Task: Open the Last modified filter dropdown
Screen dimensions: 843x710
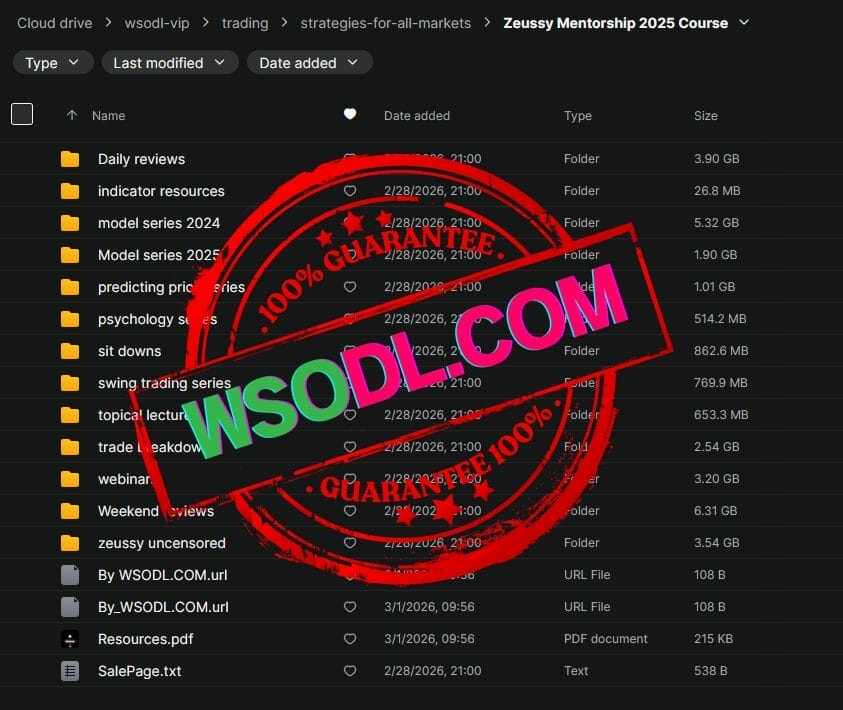Action: click(170, 63)
